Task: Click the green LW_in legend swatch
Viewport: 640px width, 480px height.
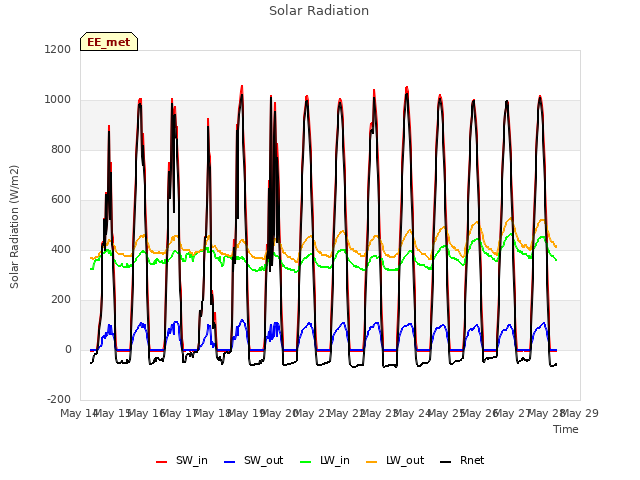Action: click(306, 462)
